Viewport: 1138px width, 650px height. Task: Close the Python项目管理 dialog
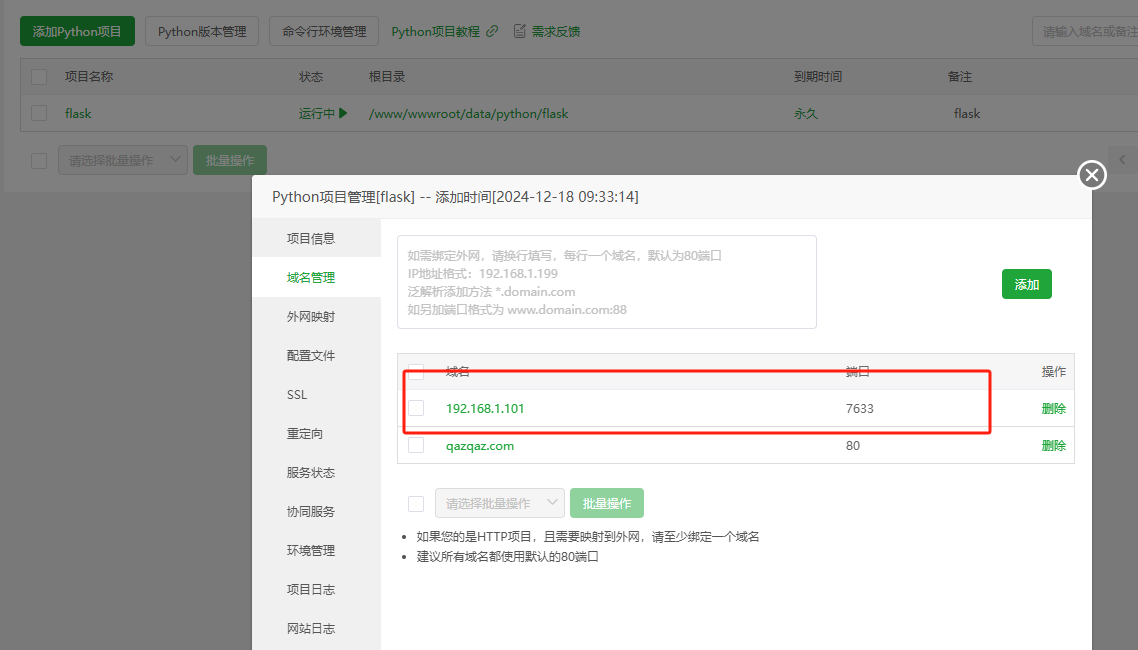click(1092, 175)
